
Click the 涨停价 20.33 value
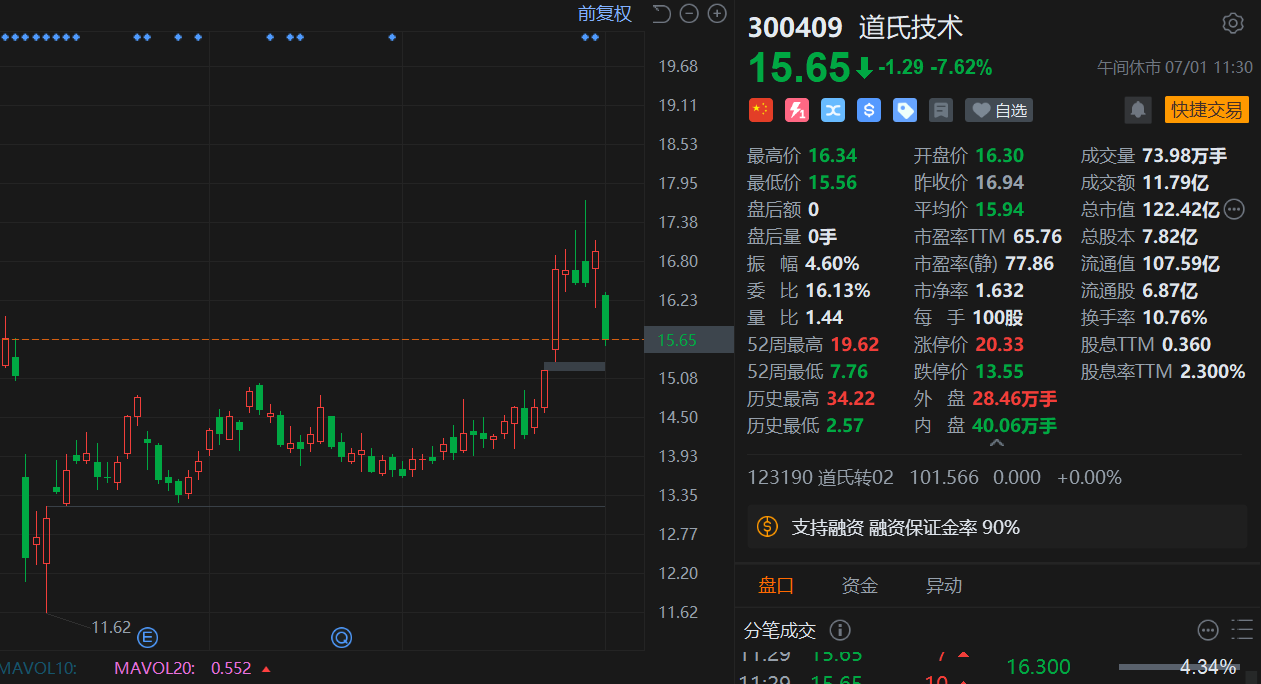[999, 344]
